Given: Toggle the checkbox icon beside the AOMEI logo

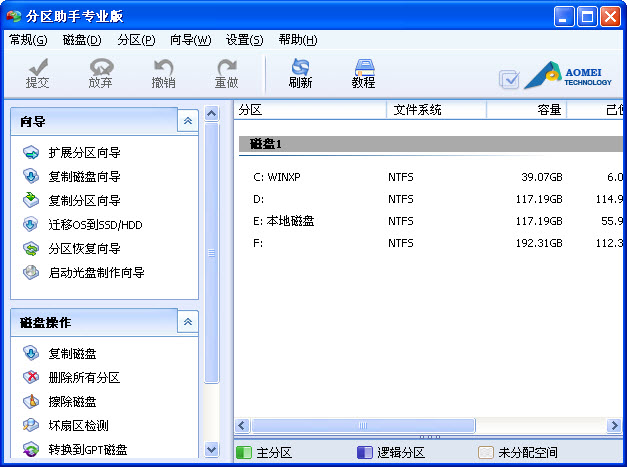Looking at the screenshot, I should [x=509, y=78].
